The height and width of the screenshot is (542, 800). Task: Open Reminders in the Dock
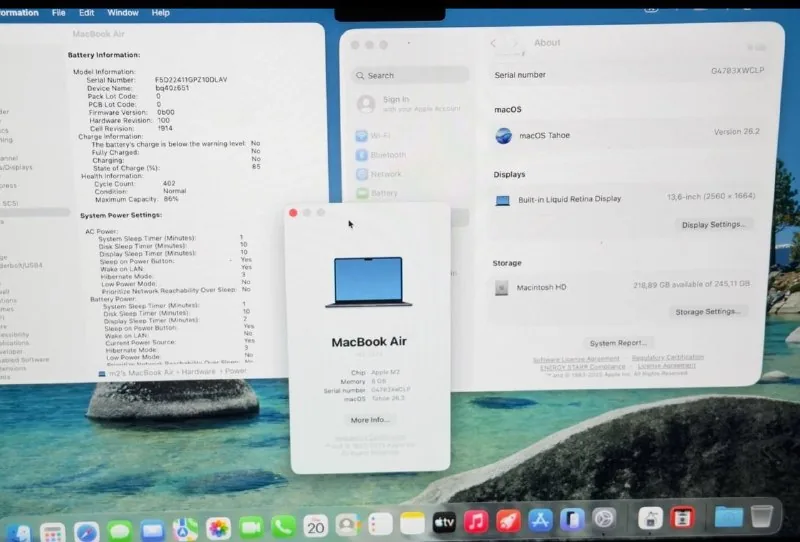[380, 524]
